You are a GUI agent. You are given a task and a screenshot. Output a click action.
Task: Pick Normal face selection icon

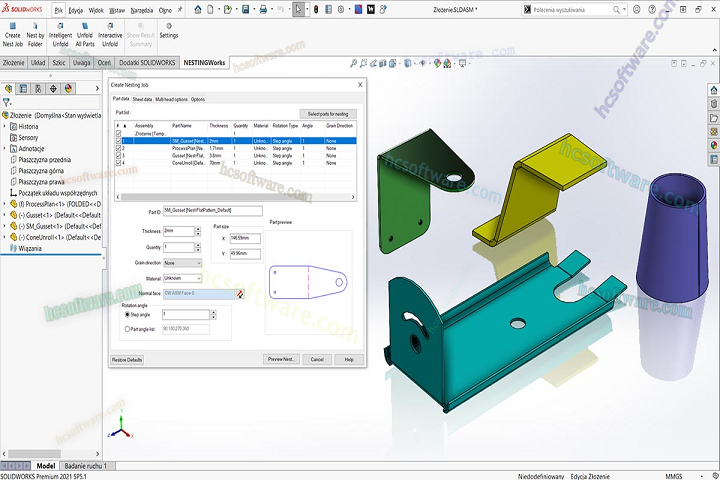(240, 293)
